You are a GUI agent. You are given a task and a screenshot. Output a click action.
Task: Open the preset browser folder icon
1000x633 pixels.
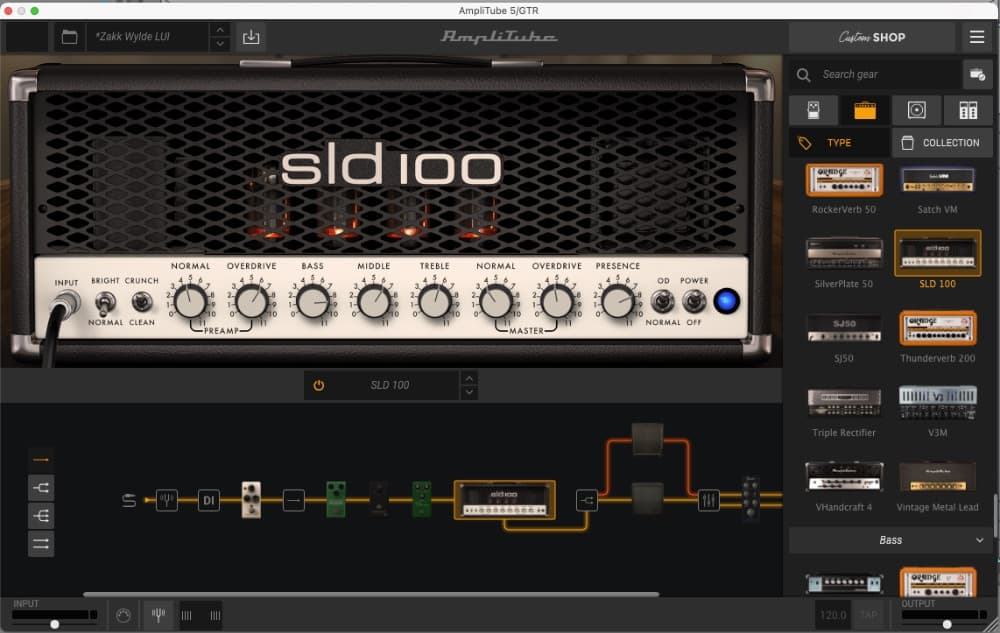click(x=69, y=37)
